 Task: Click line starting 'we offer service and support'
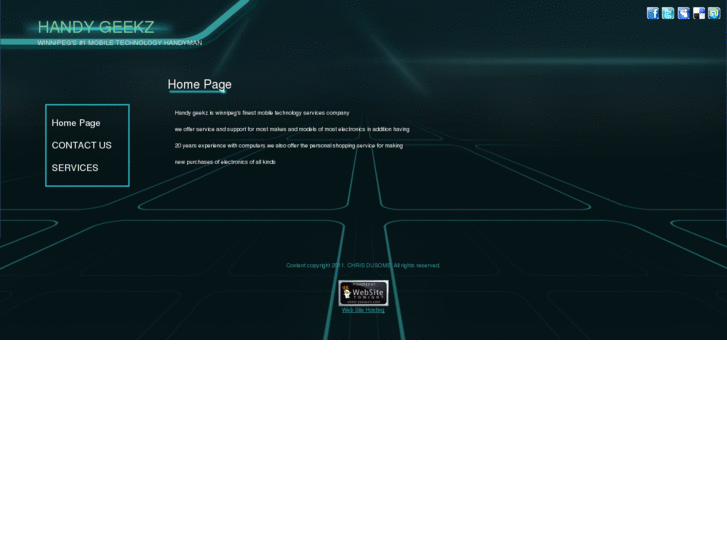[292, 129]
